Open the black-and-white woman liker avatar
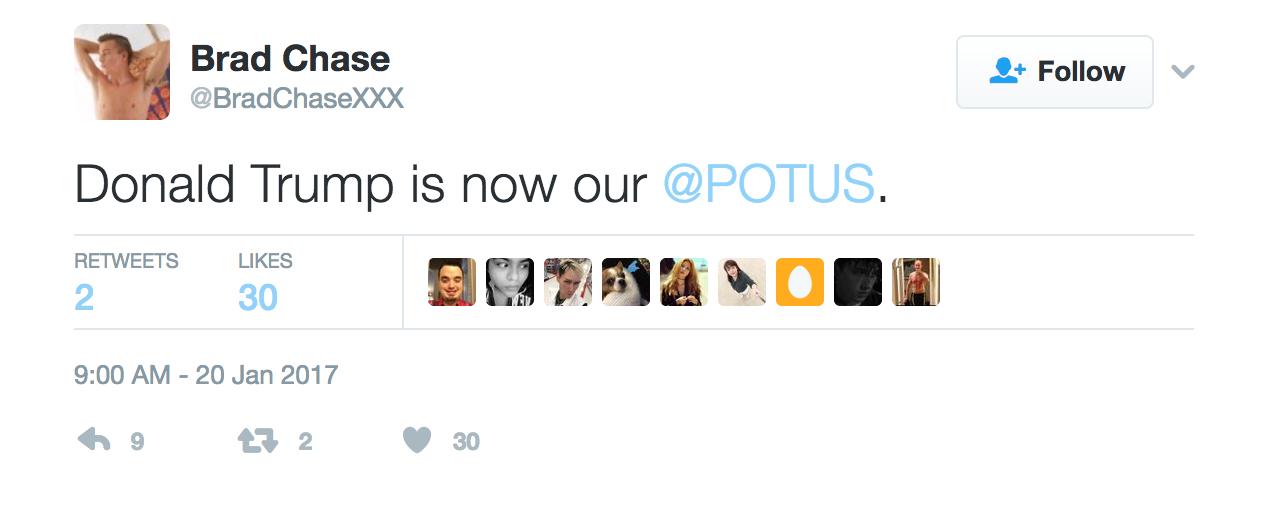This screenshot has width=1268, height=518. point(510,282)
